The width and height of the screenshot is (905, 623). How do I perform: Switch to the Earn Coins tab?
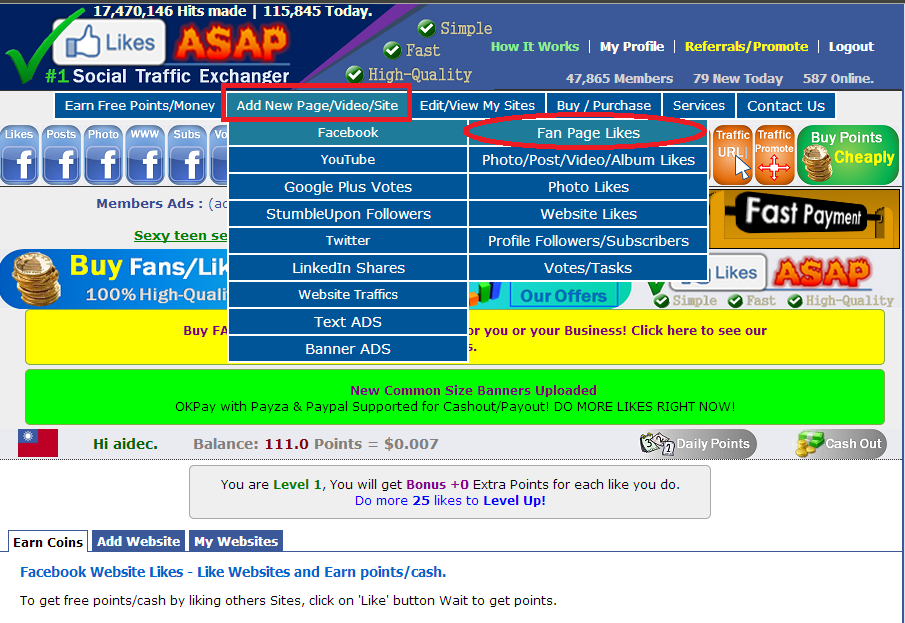[48, 542]
